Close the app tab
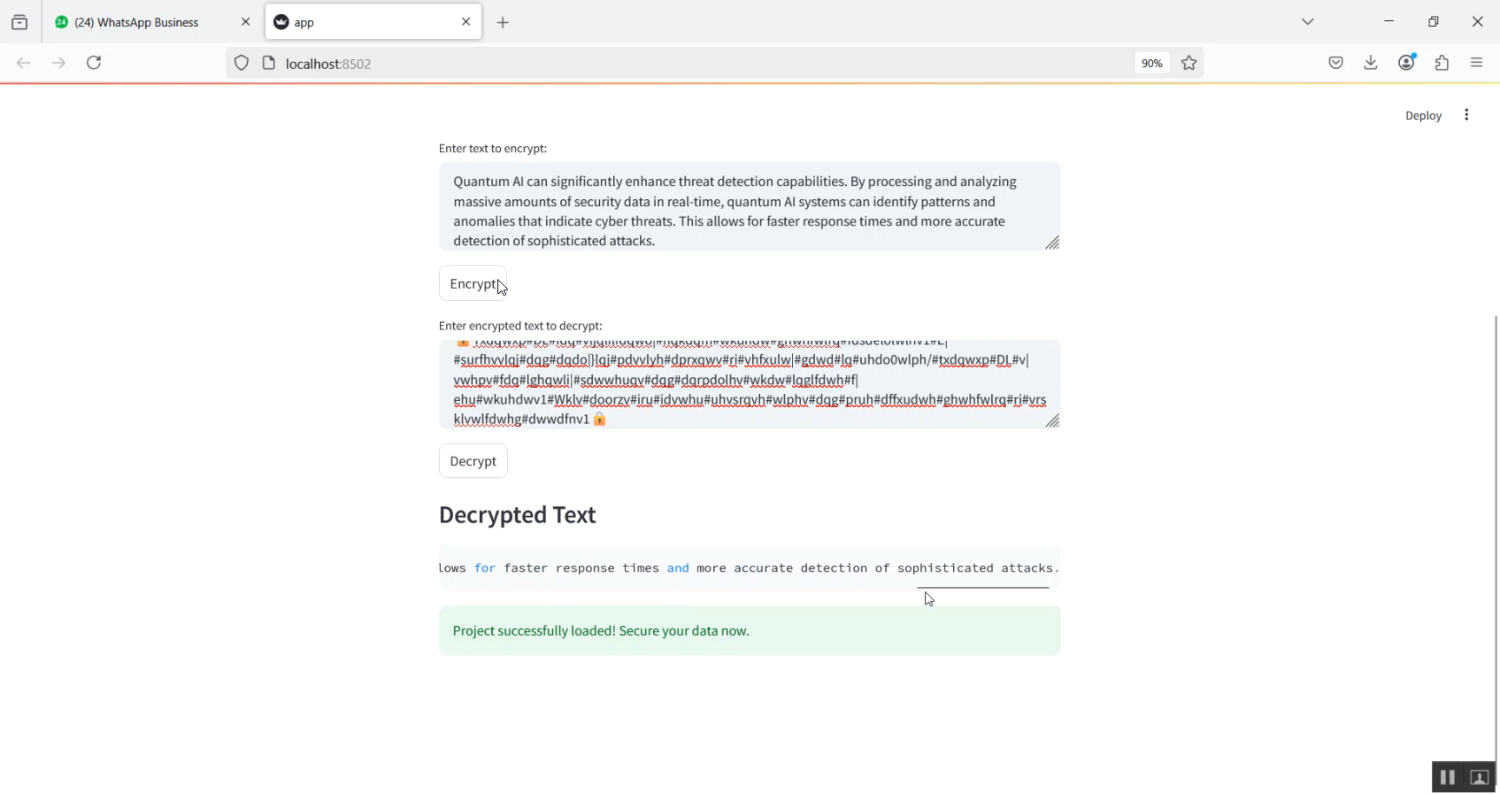The height and width of the screenshot is (794, 1500). point(466,22)
